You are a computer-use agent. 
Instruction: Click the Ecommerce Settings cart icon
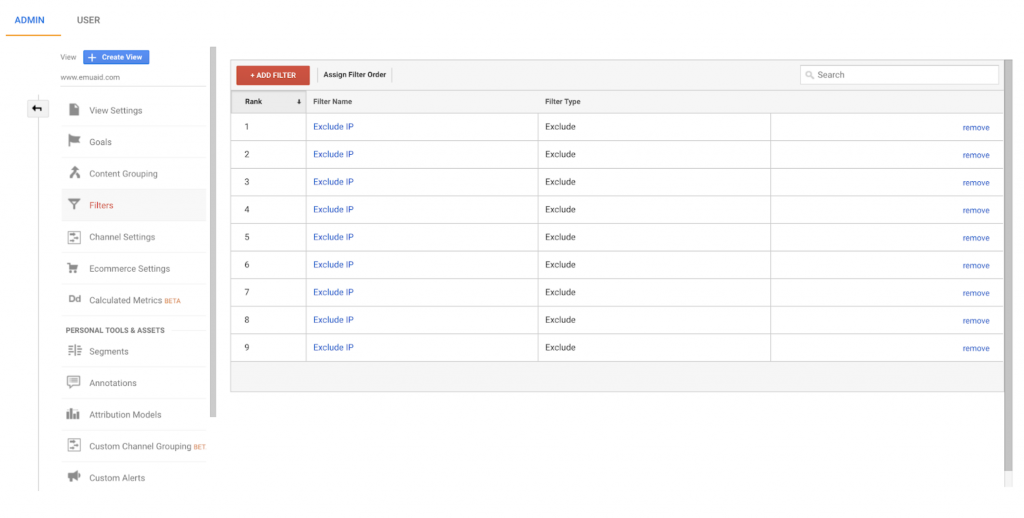(74, 268)
